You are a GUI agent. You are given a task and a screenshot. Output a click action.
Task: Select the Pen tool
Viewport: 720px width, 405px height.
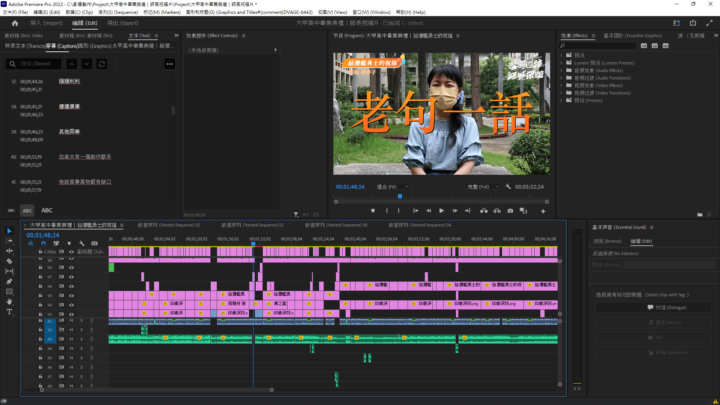[9, 281]
